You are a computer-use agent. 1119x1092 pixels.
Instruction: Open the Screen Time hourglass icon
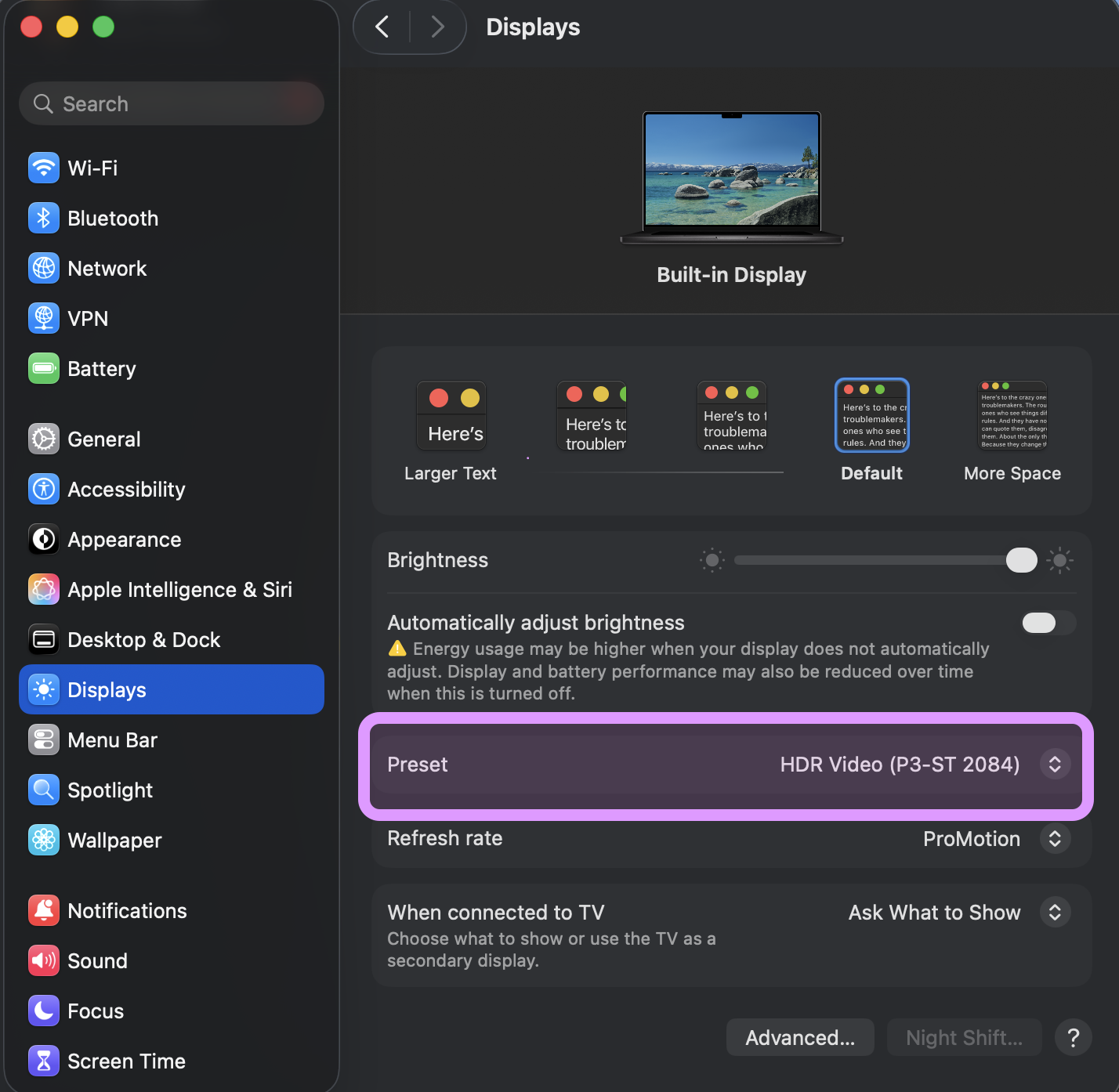click(44, 1061)
